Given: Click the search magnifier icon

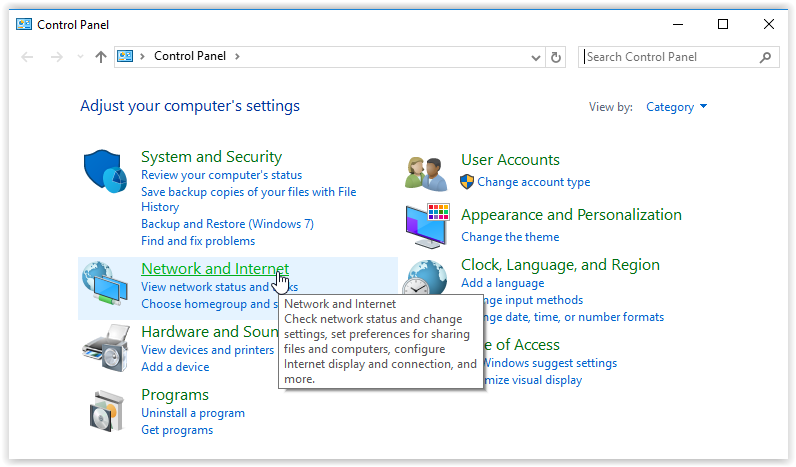Looking at the screenshot, I should 766,57.
